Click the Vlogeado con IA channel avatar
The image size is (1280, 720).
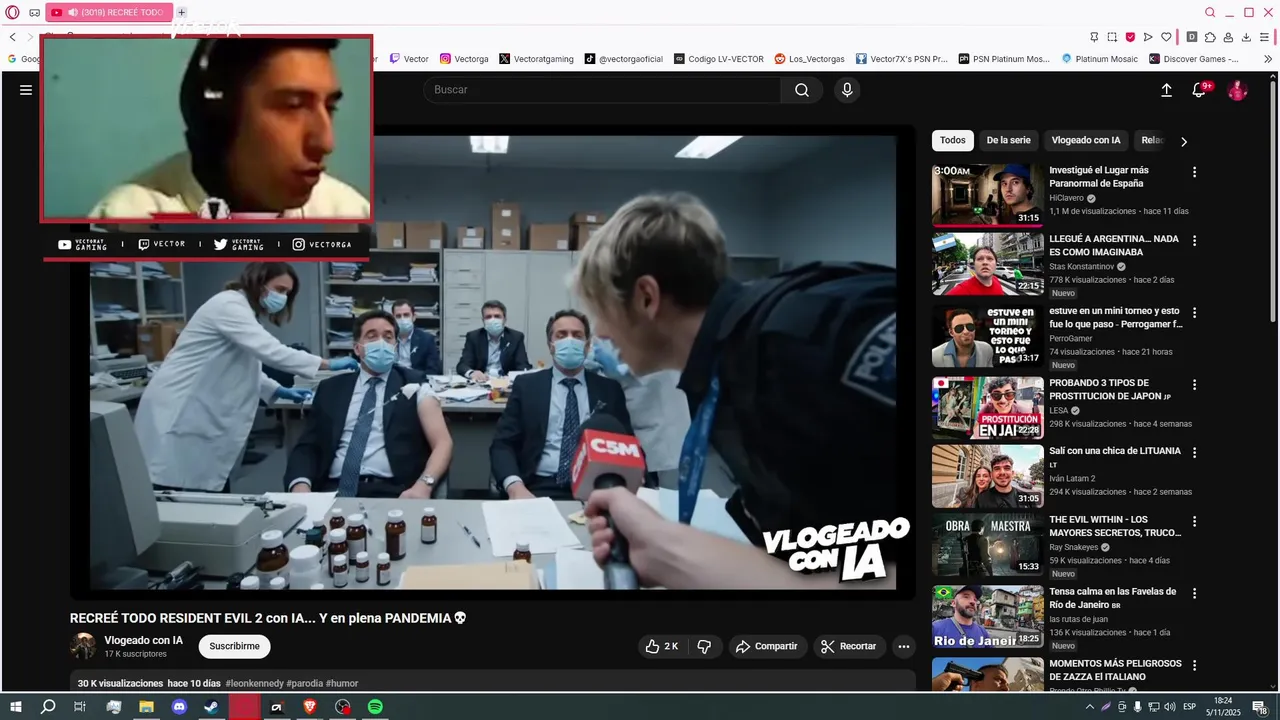83,647
